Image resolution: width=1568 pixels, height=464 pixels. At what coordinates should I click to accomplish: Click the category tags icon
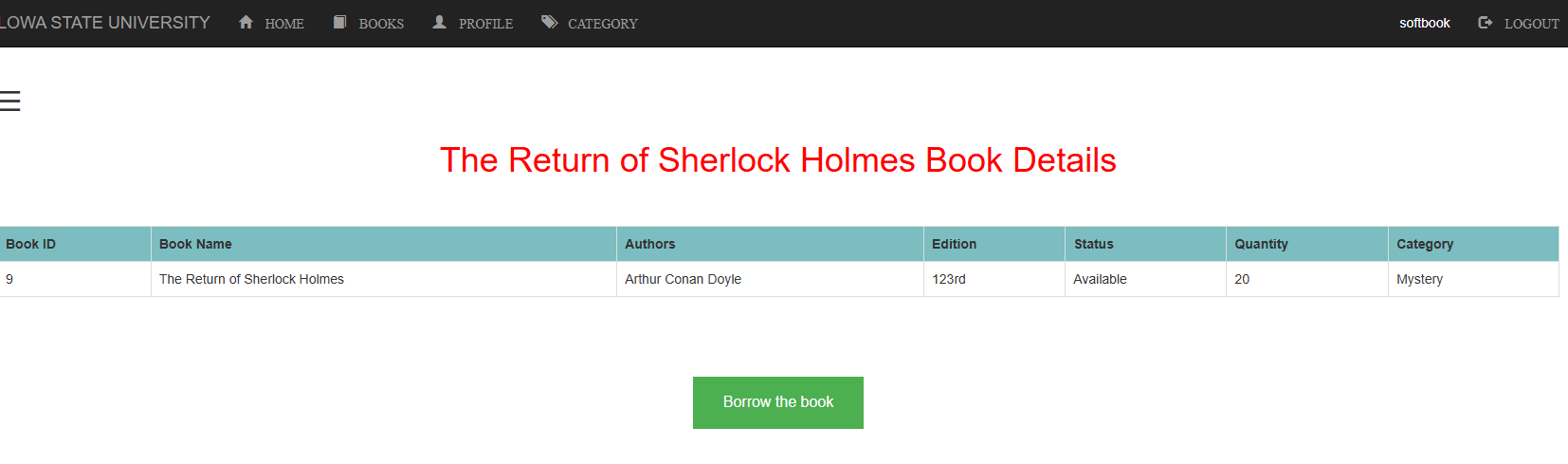[549, 22]
